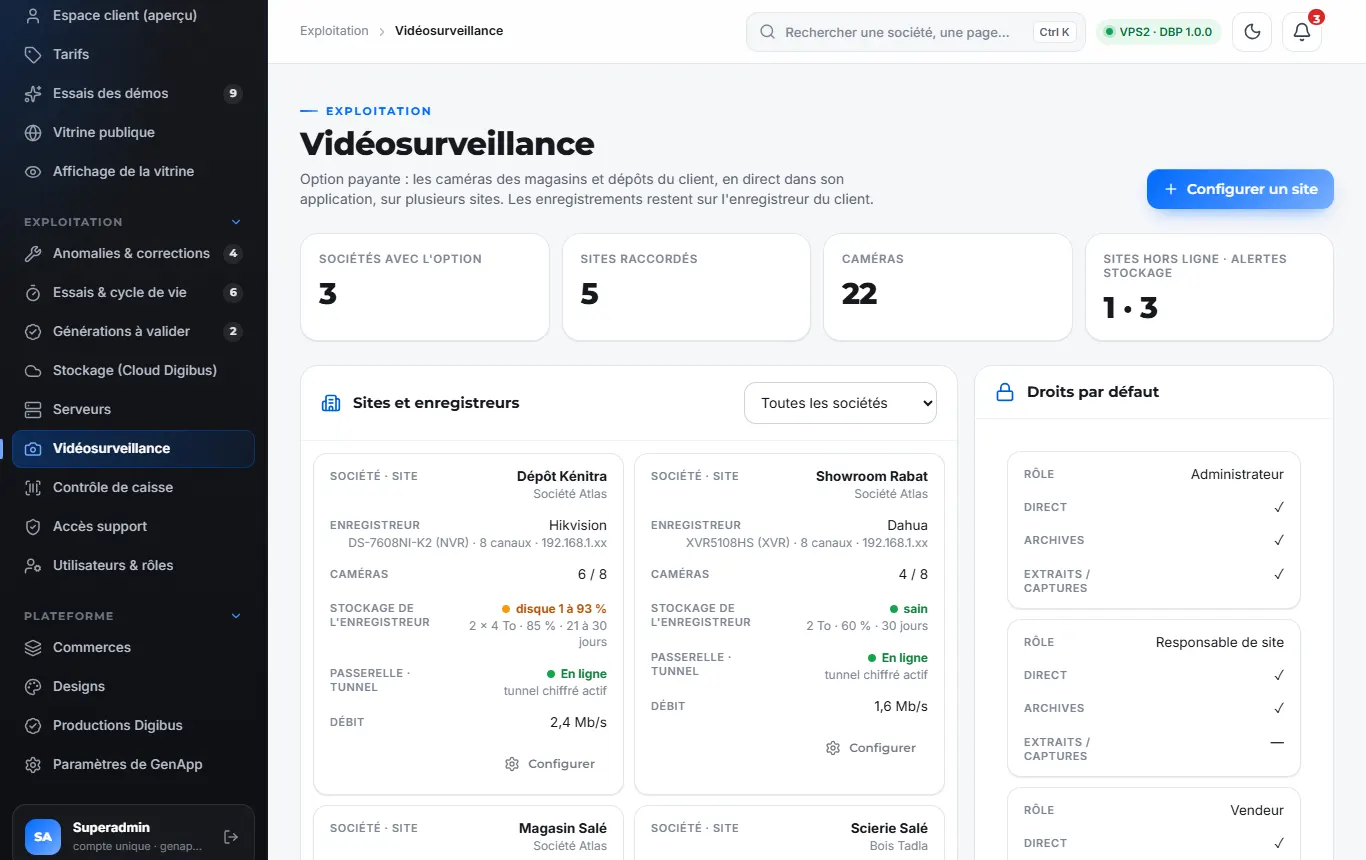The height and width of the screenshot is (860, 1366).
Task: Click the Tarifs tag icon in the sidebar
Action: [x=33, y=54]
